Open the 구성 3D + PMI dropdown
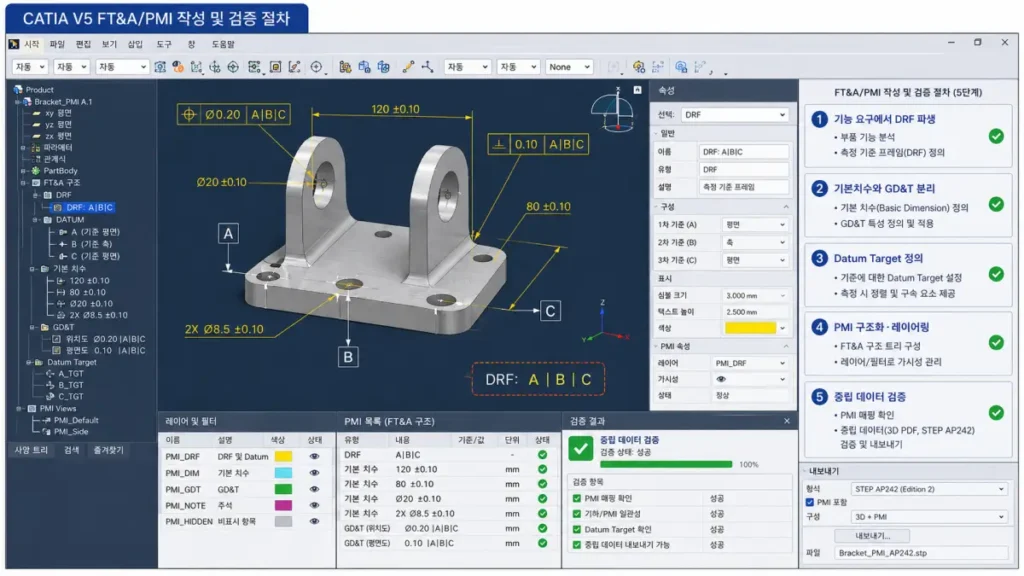The width and height of the screenshot is (1024, 576). (x=929, y=517)
